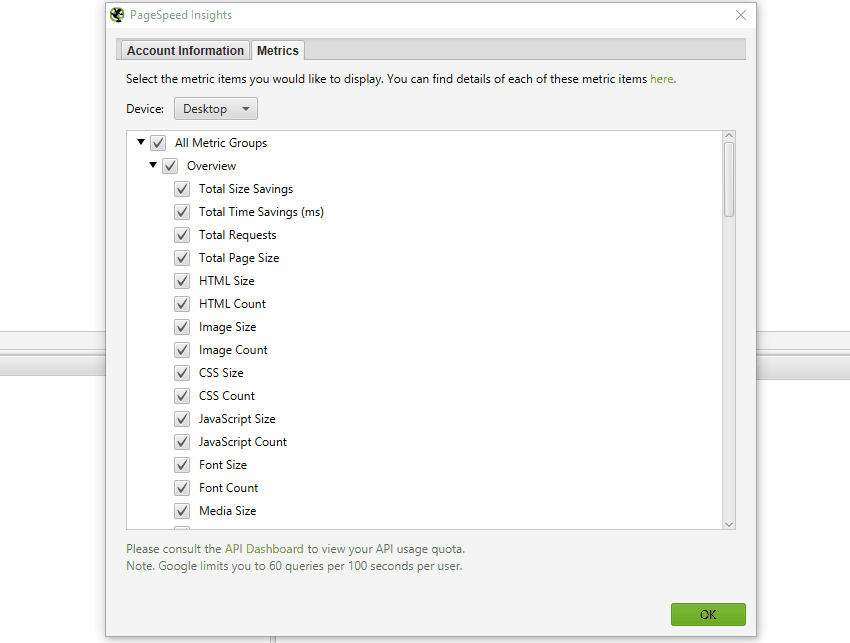
Task: Click the scrollbar up arrow
Action: 729,136
